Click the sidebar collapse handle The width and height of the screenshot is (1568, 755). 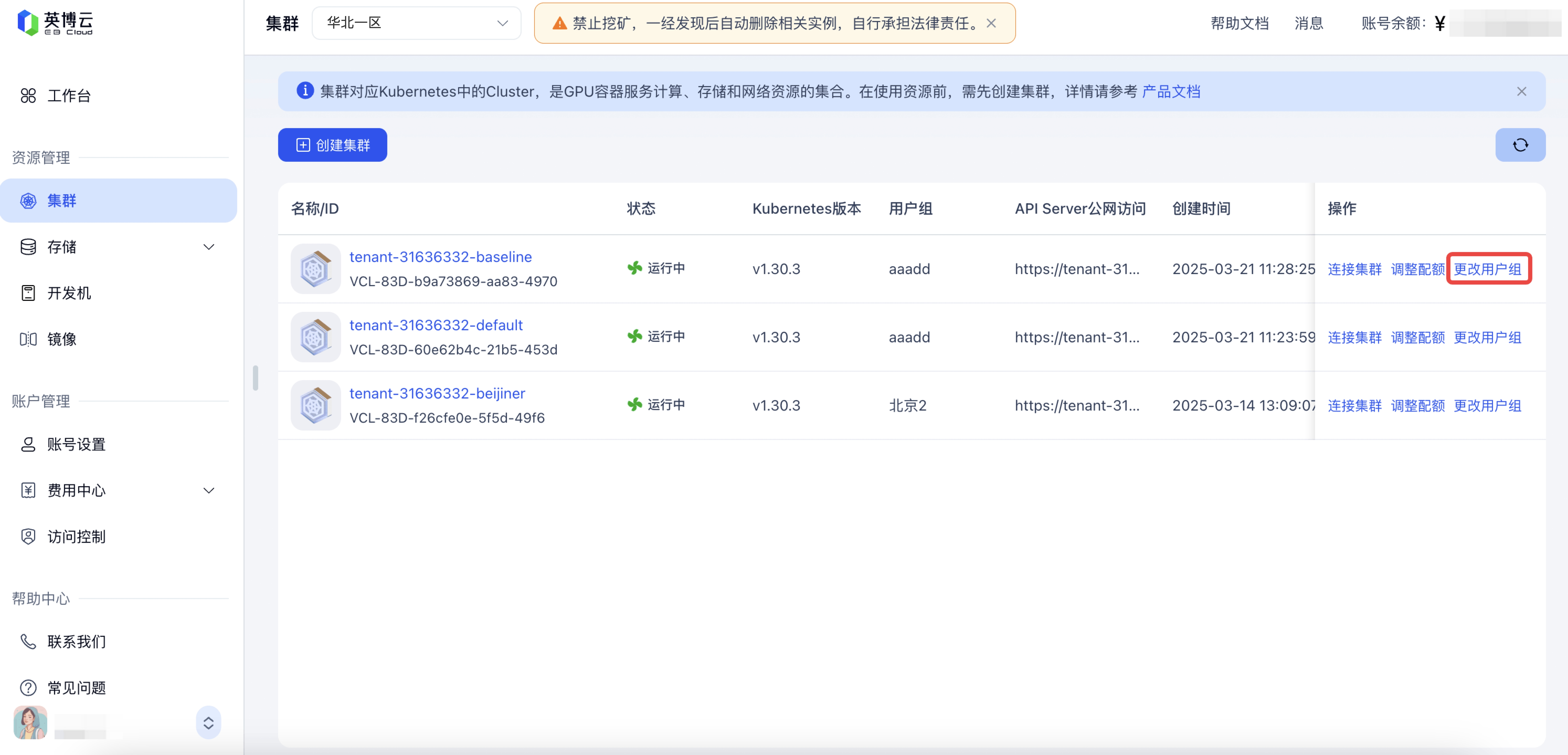256,377
